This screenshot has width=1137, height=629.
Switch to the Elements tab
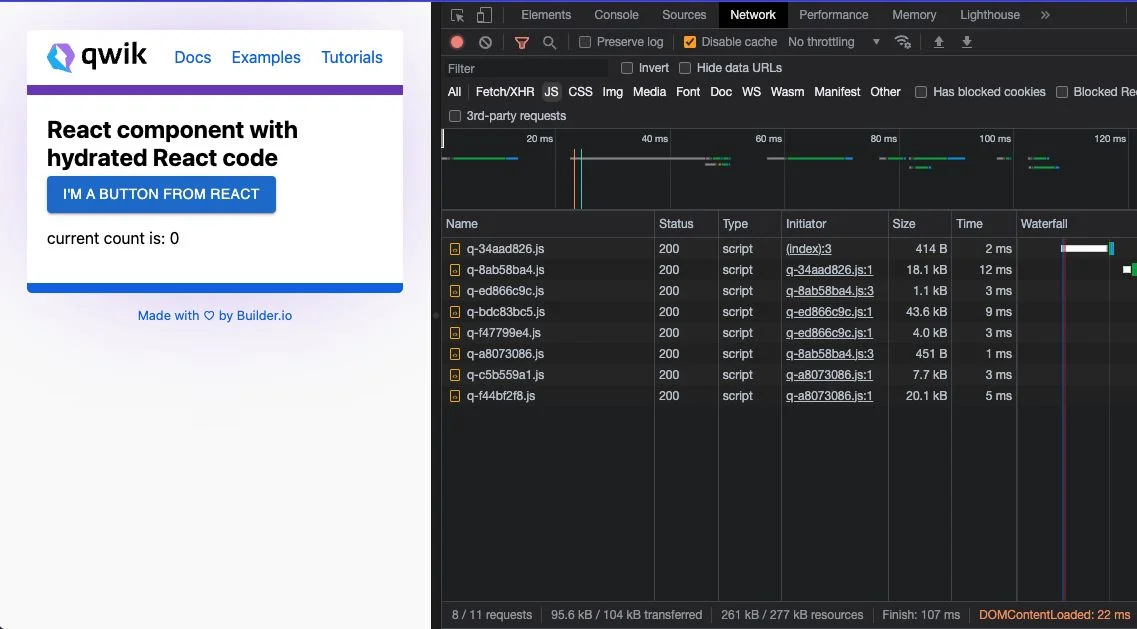click(546, 15)
